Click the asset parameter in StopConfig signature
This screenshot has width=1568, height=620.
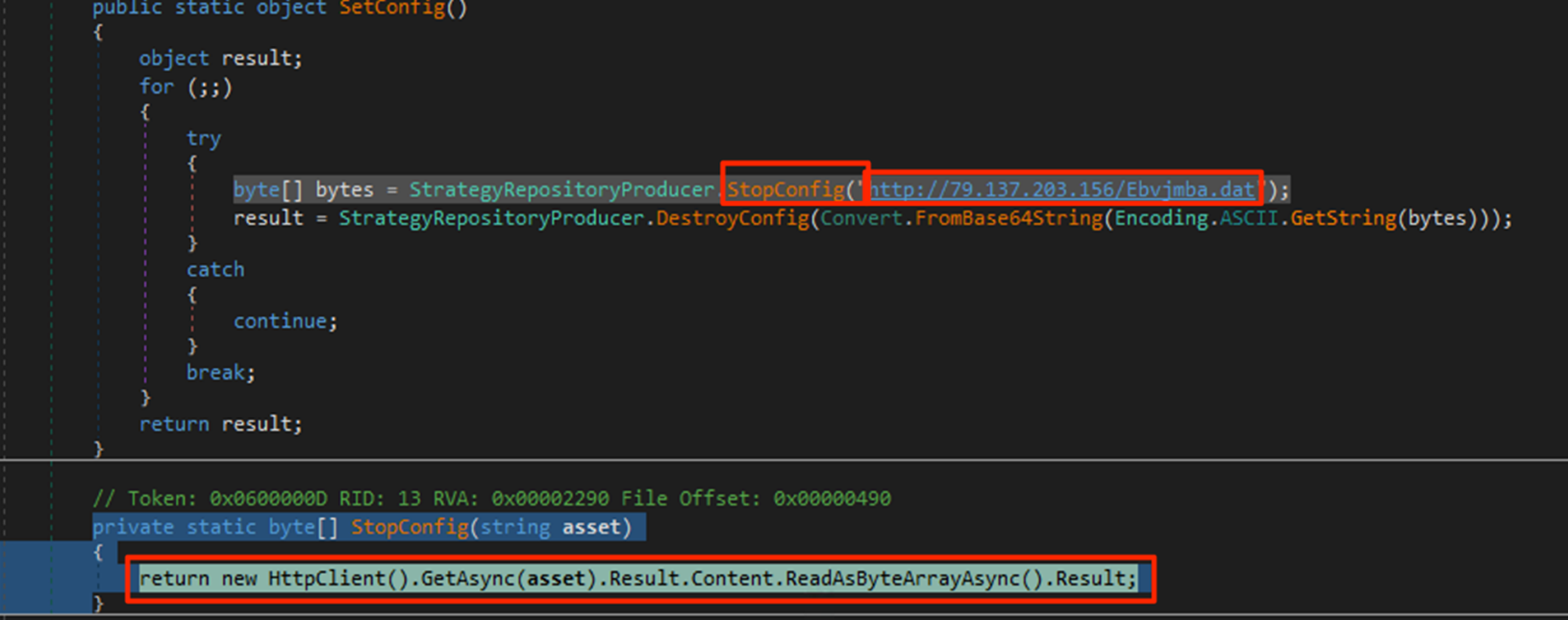click(x=591, y=528)
